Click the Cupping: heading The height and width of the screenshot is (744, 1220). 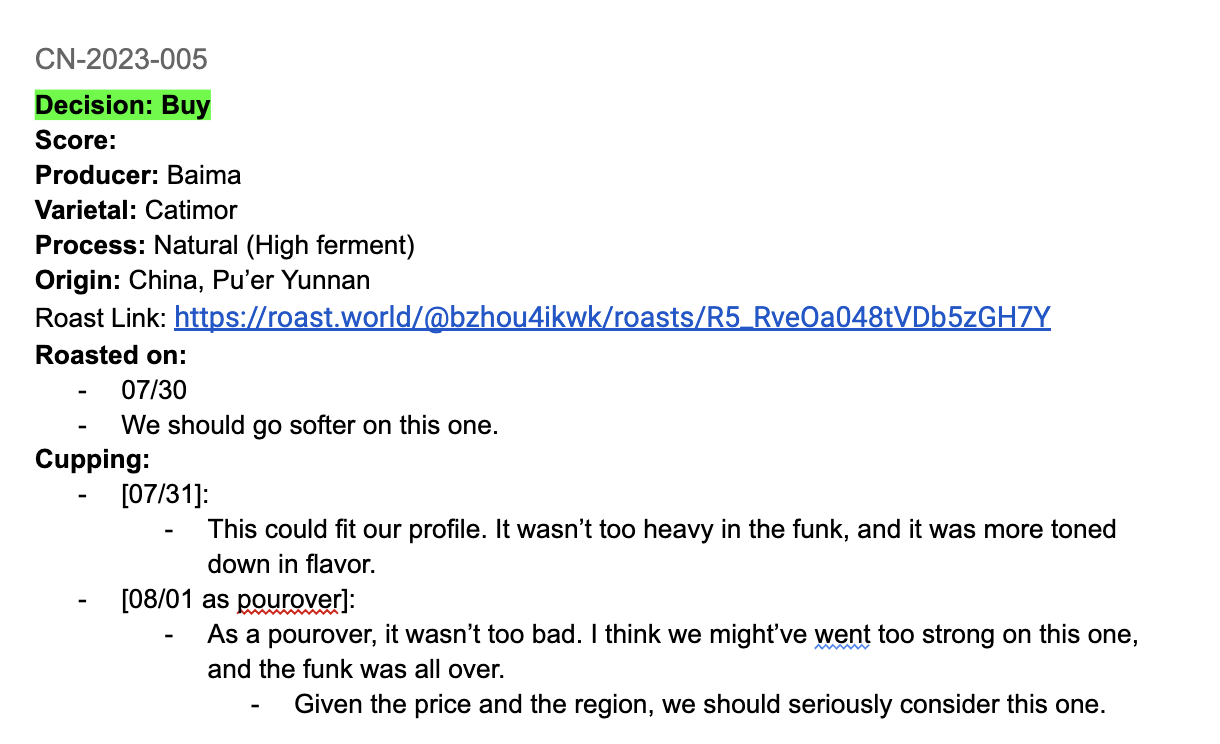point(92,460)
